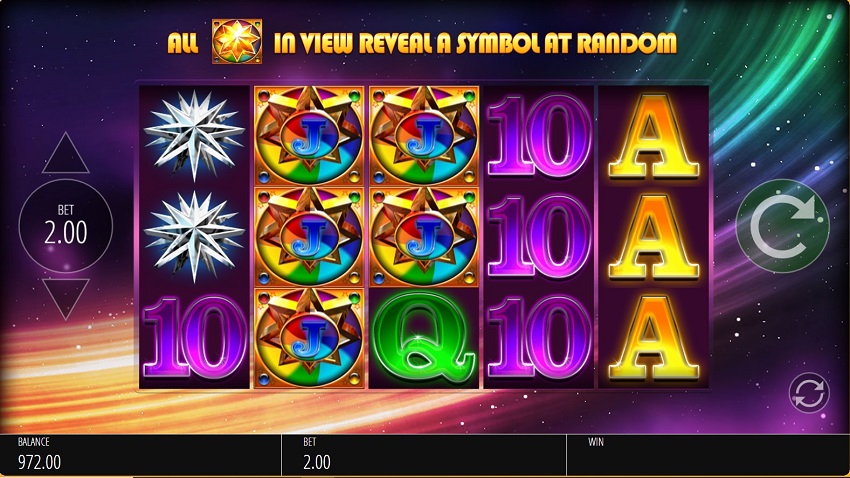Click the bottom rainbow J symbol on reel two
This screenshot has width=850, height=478.
309,338
